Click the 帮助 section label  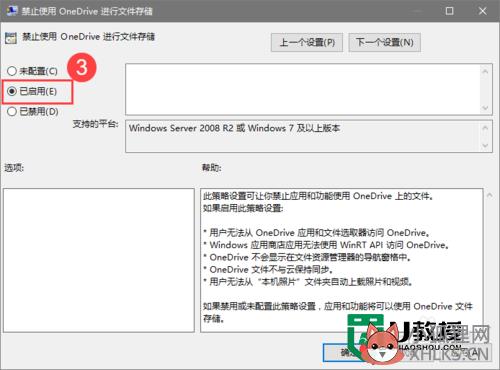(x=211, y=167)
